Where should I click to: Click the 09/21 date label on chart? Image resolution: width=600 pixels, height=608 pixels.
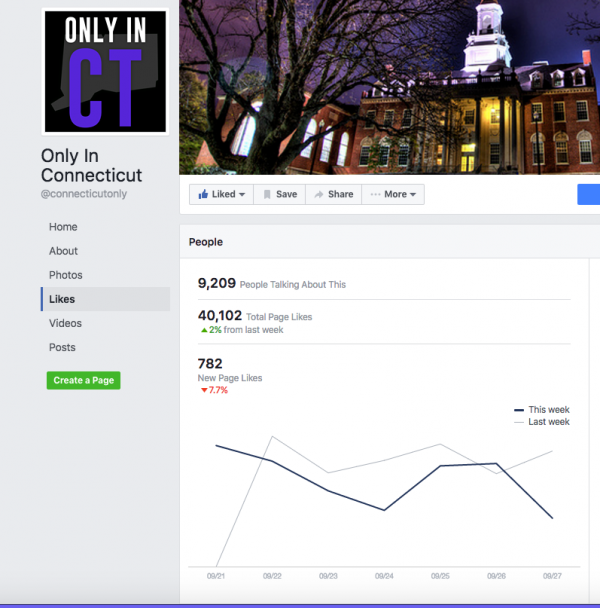click(x=216, y=576)
